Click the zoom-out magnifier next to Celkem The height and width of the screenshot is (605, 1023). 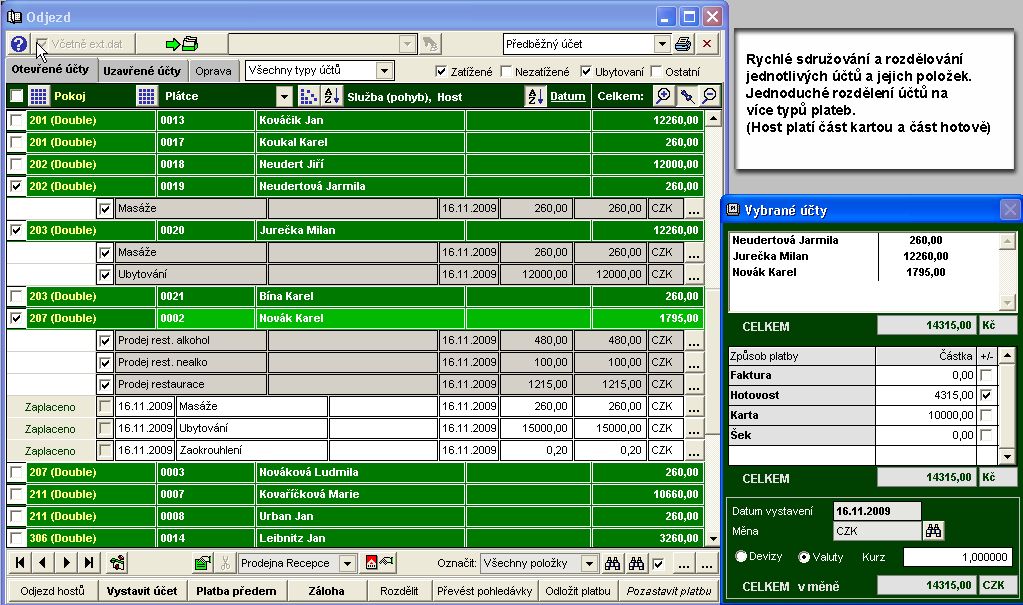709,96
